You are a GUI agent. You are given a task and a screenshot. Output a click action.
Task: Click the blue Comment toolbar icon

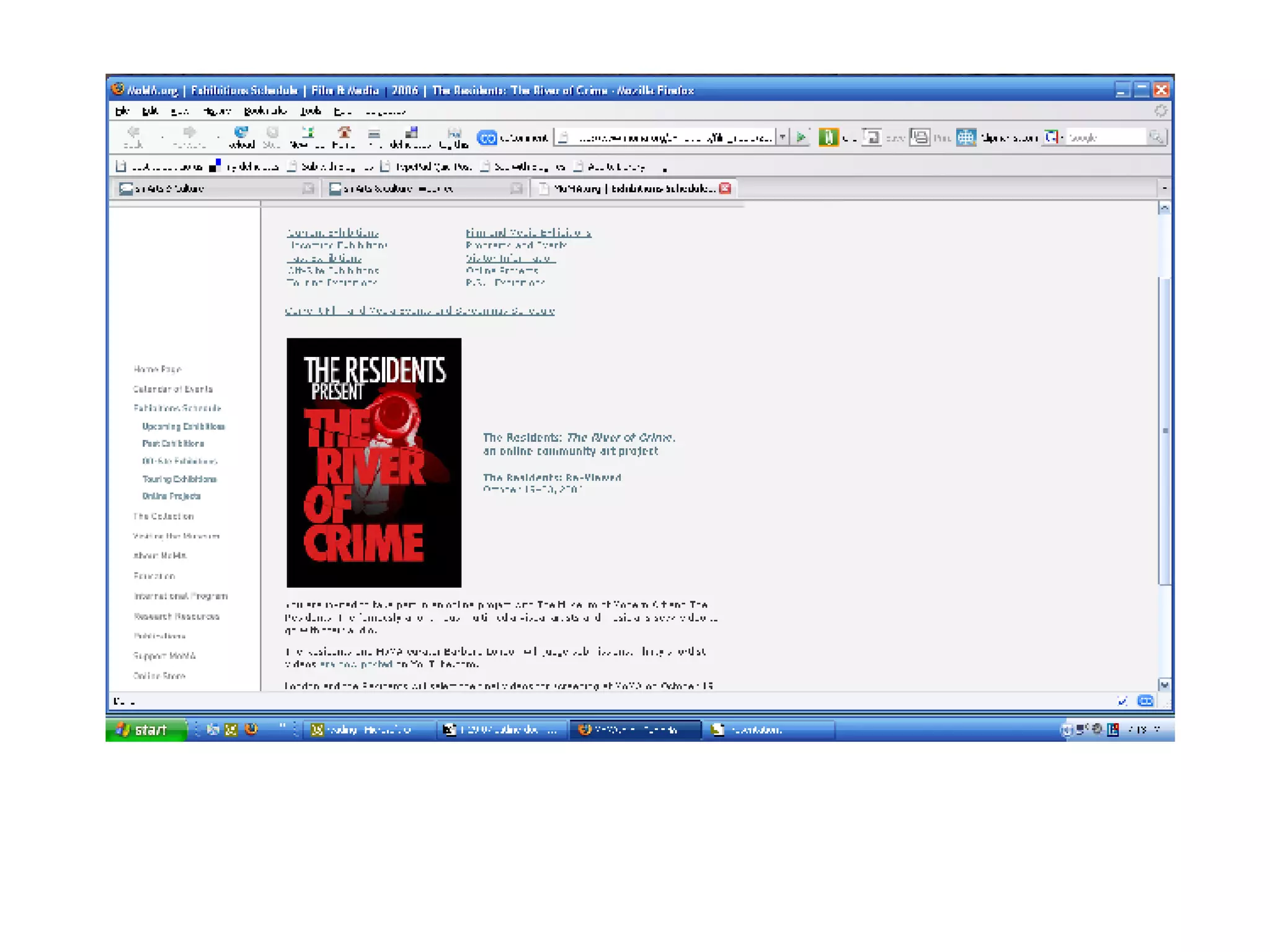[487, 138]
